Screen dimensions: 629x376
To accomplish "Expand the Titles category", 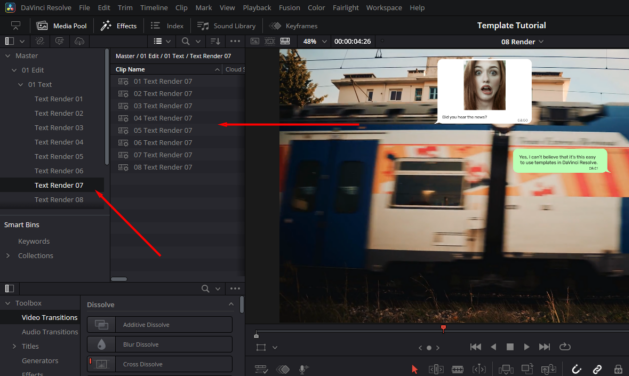I will [x=14, y=346].
